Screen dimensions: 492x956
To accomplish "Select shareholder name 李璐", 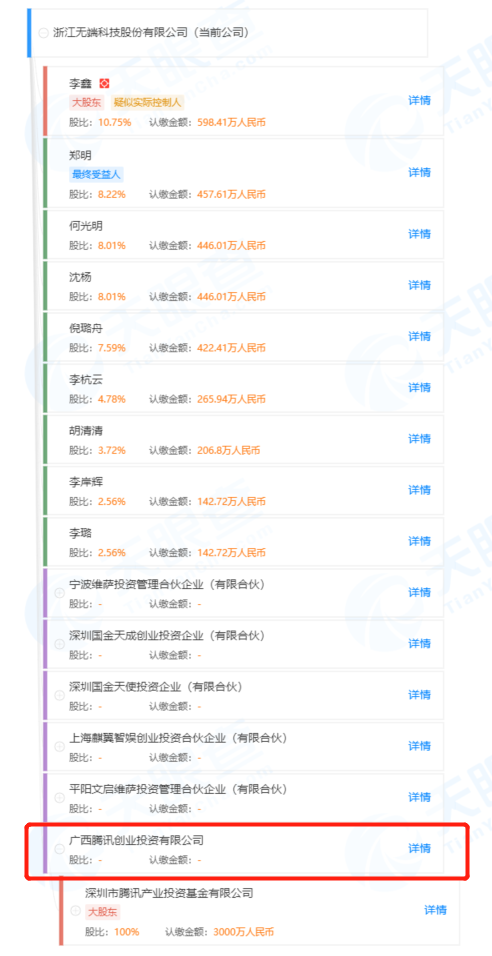I will click(80, 533).
